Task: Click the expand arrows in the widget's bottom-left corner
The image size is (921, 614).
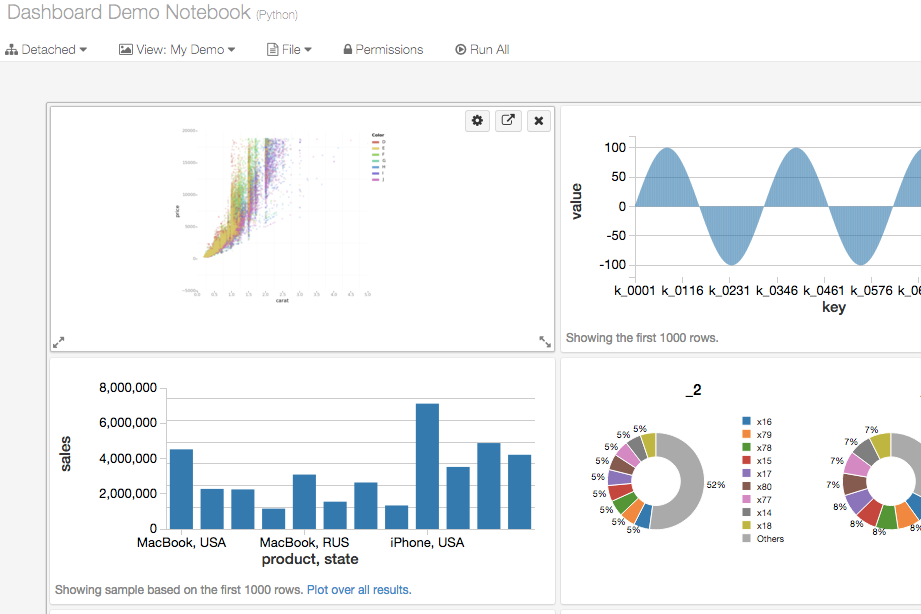Action: click(59, 342)
